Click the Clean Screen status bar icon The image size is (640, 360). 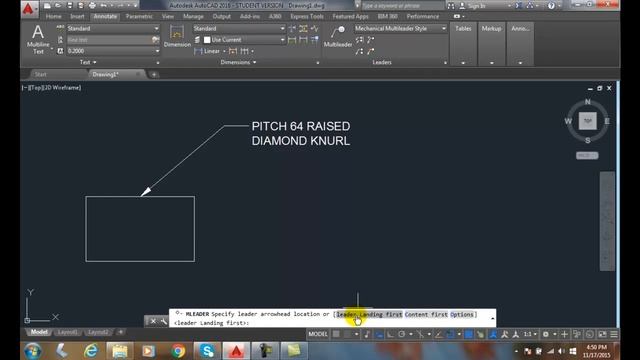point(602,334)
